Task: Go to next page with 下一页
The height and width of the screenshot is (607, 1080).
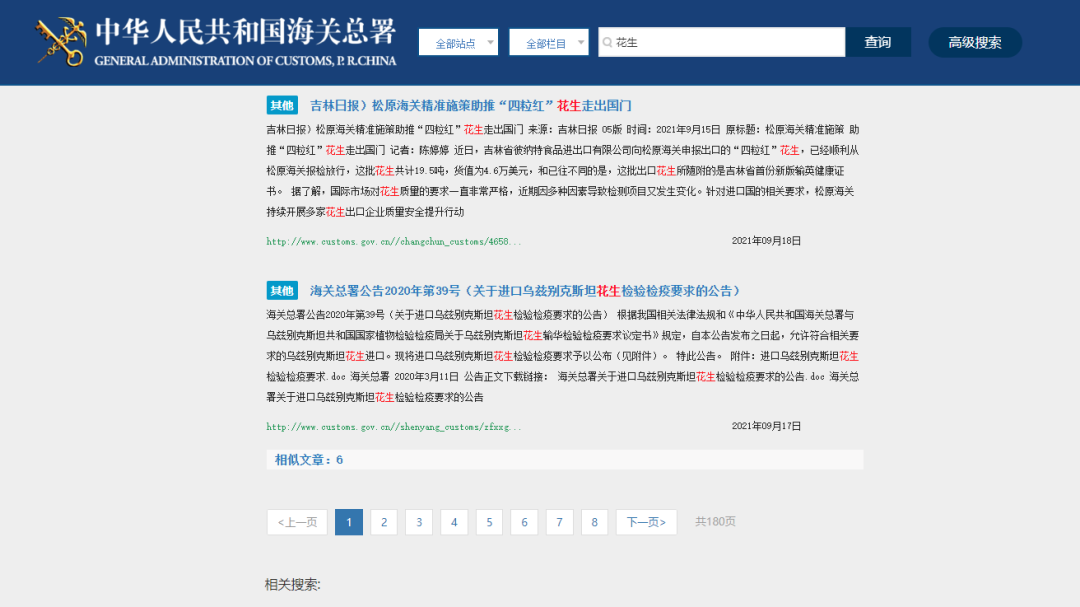Action: (x=646, y=522)
